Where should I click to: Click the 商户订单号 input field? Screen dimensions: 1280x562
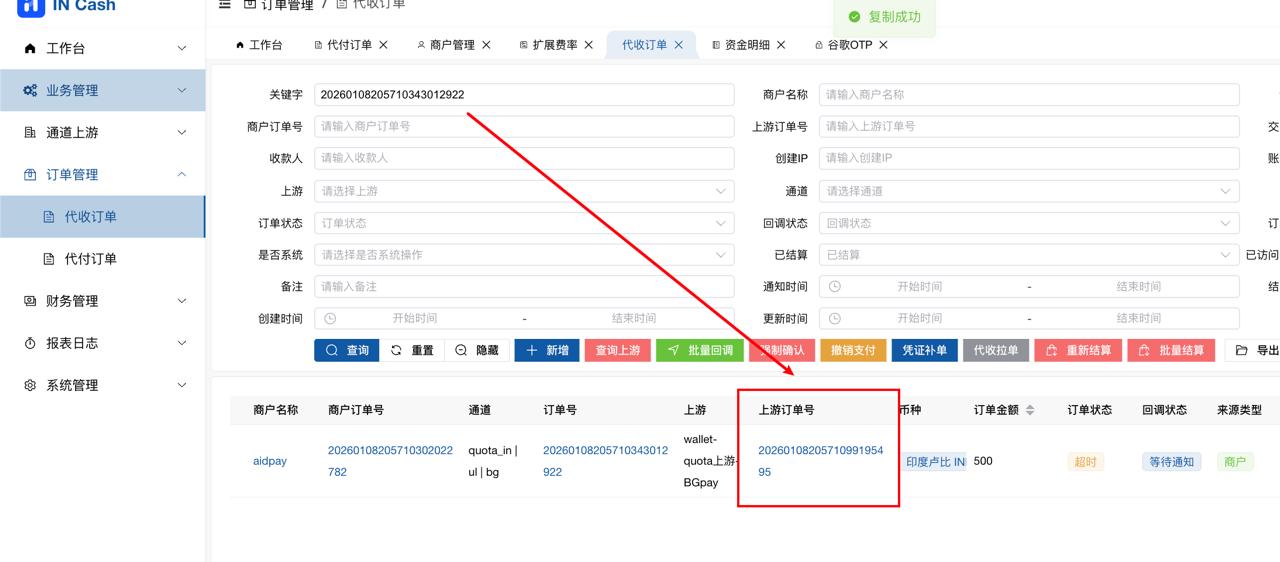(524, 127)
